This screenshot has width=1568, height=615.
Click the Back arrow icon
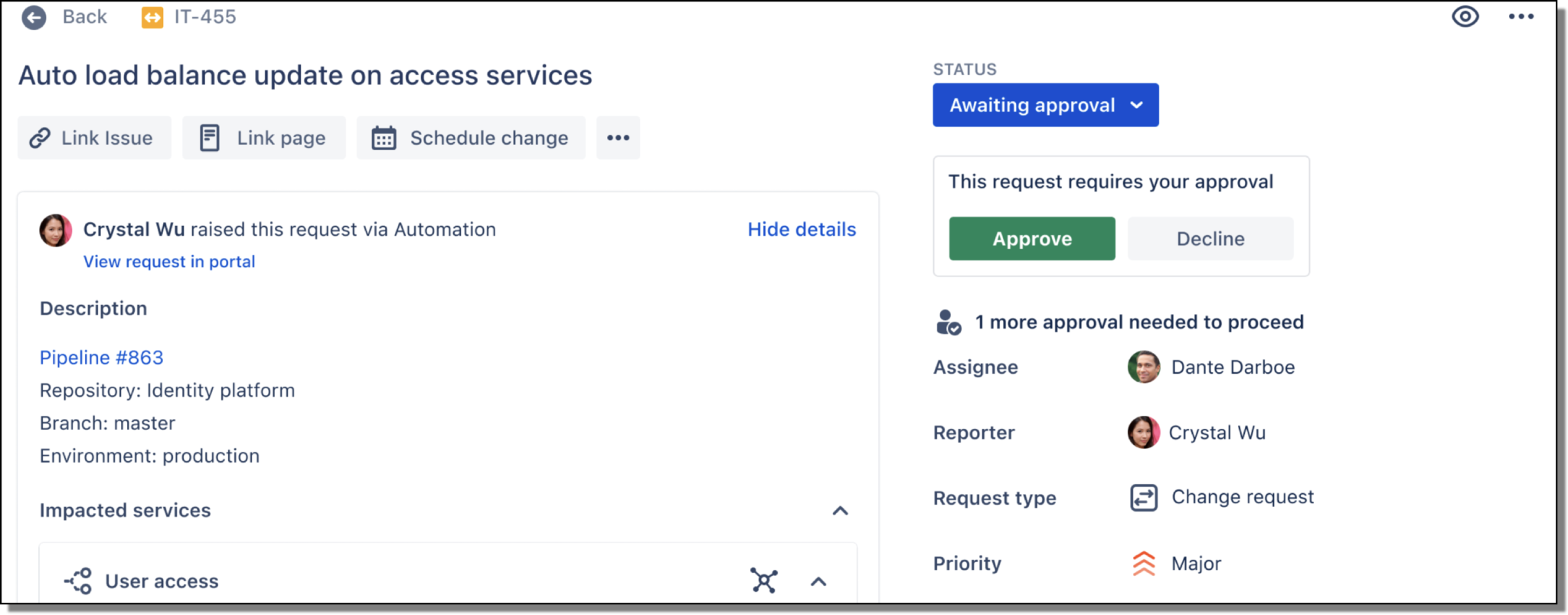(x=34, y=17)
